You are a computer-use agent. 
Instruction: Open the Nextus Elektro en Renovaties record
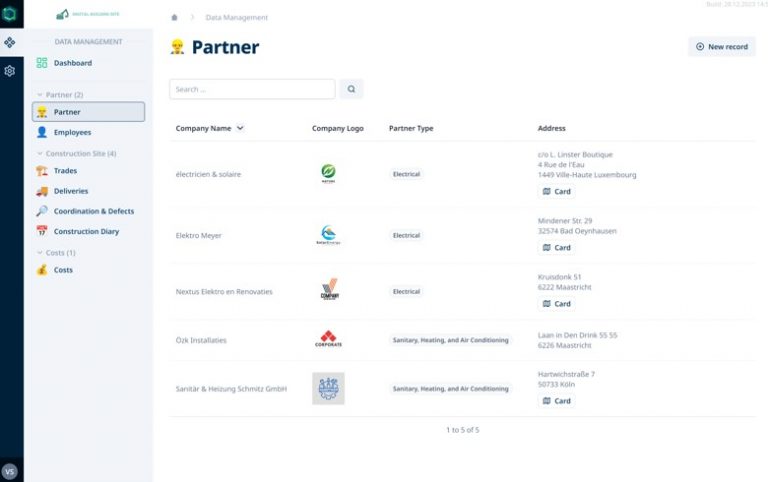[x=224, y=291]
